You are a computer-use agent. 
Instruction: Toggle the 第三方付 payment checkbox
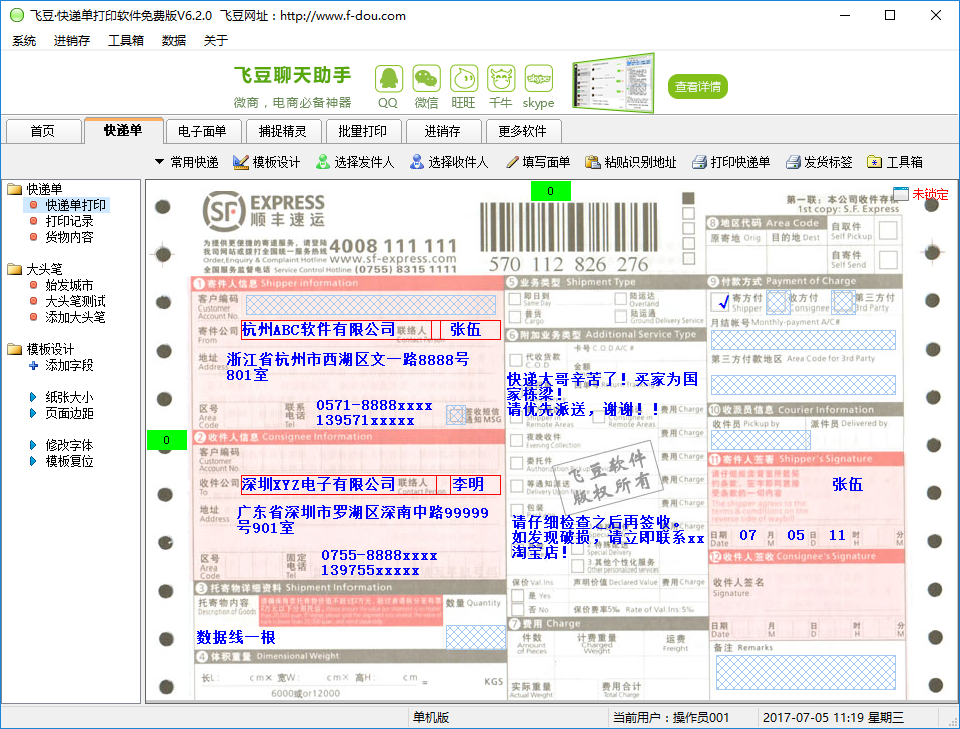844,301
